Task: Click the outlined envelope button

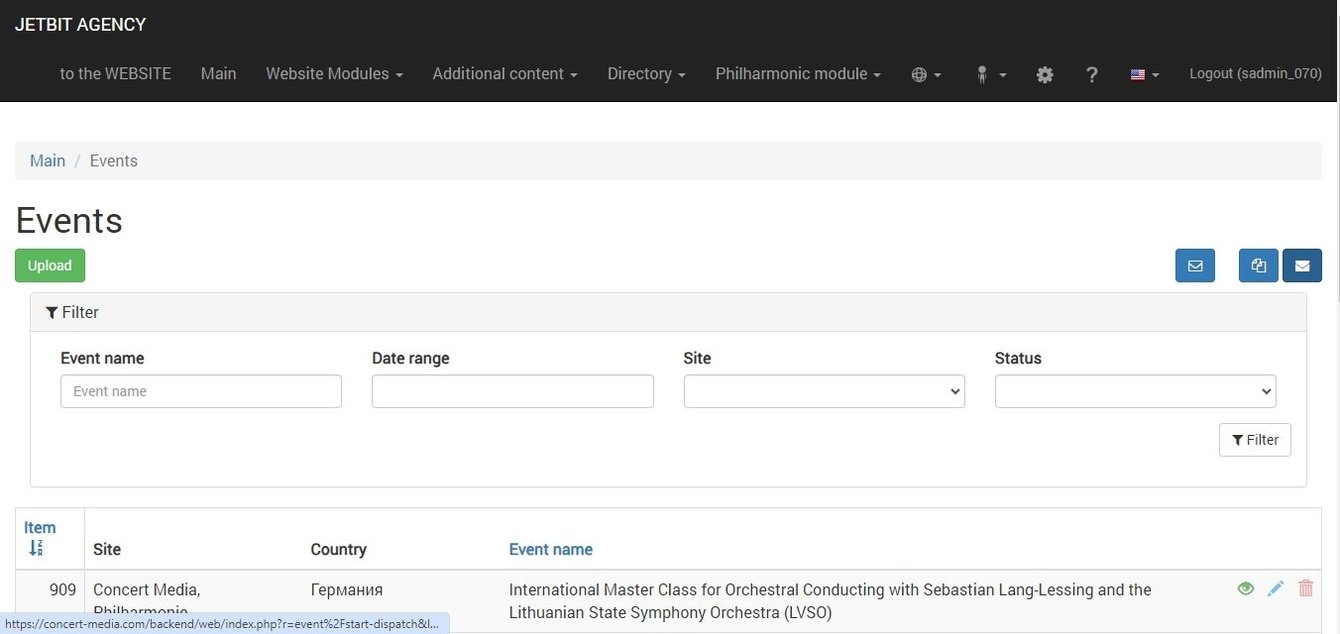Action: coord(1195,266)
